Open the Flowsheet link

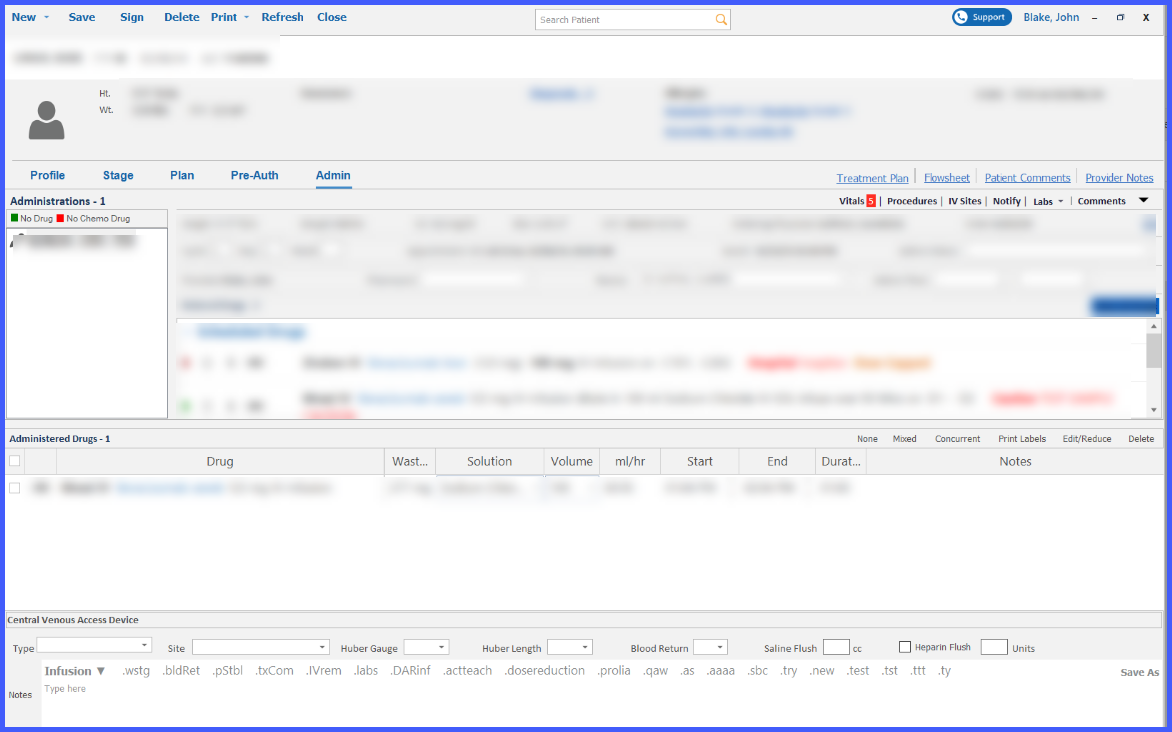click(946, 178)
